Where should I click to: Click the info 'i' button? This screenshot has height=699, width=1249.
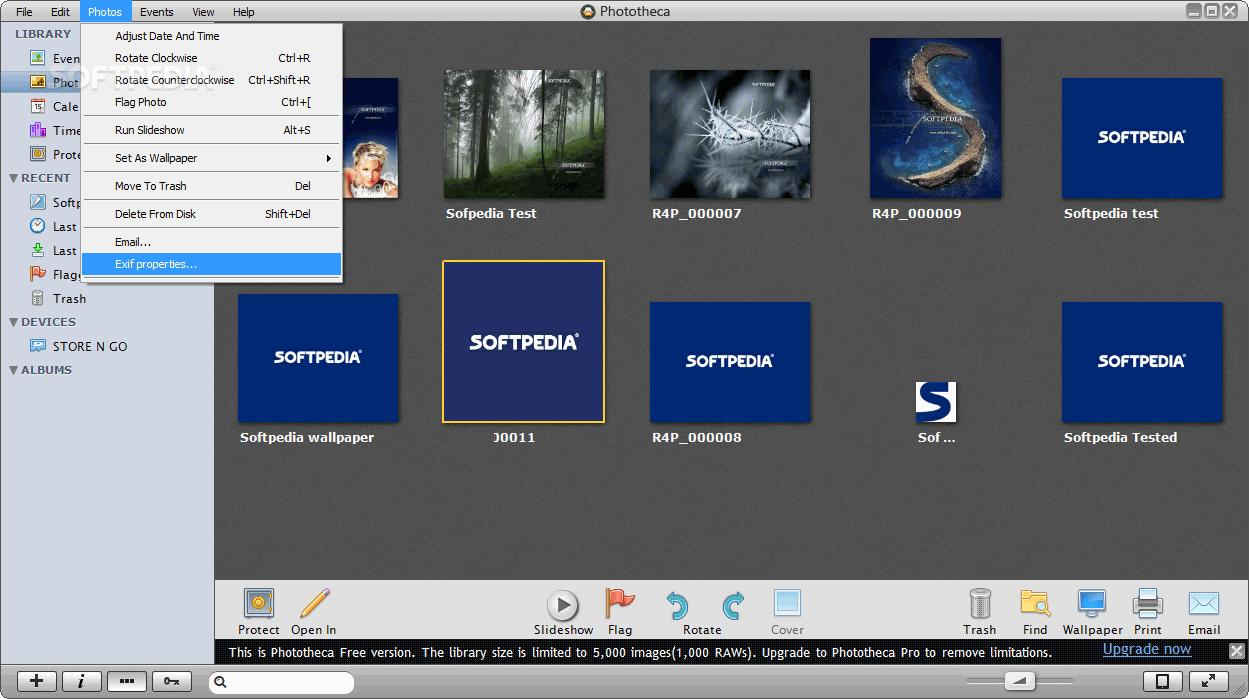coord(82,681)
